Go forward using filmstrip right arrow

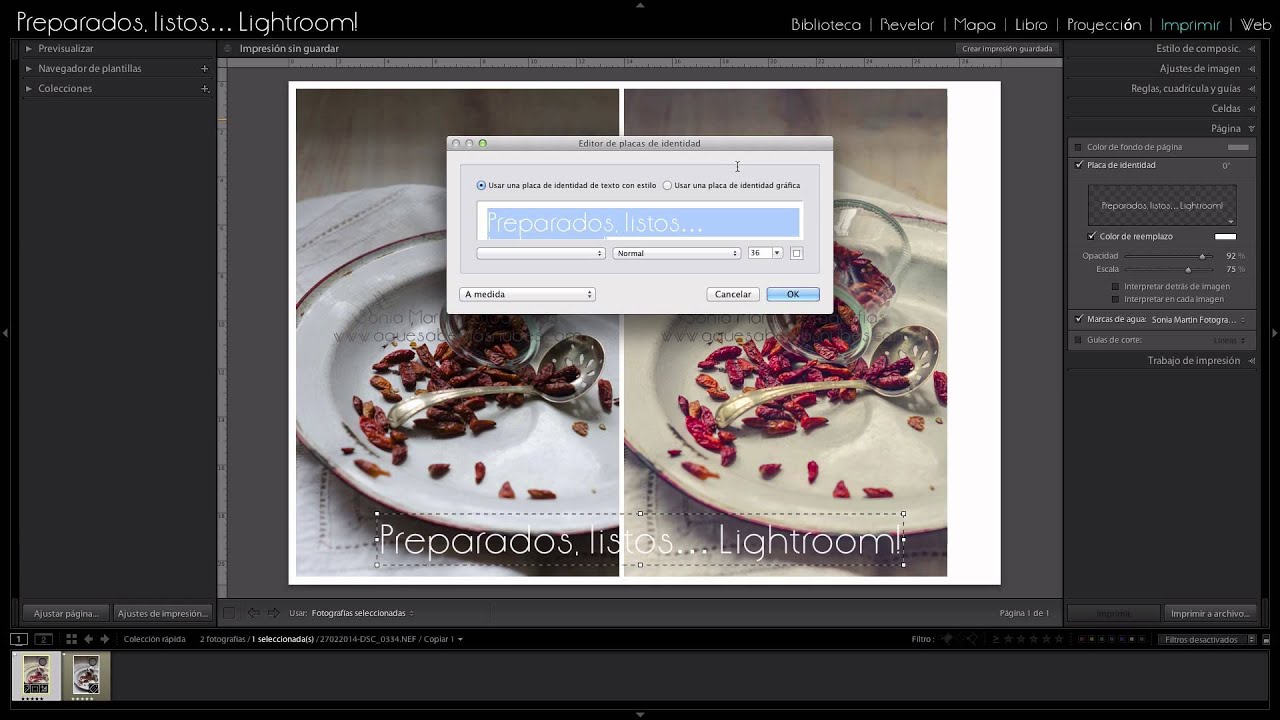104,639
